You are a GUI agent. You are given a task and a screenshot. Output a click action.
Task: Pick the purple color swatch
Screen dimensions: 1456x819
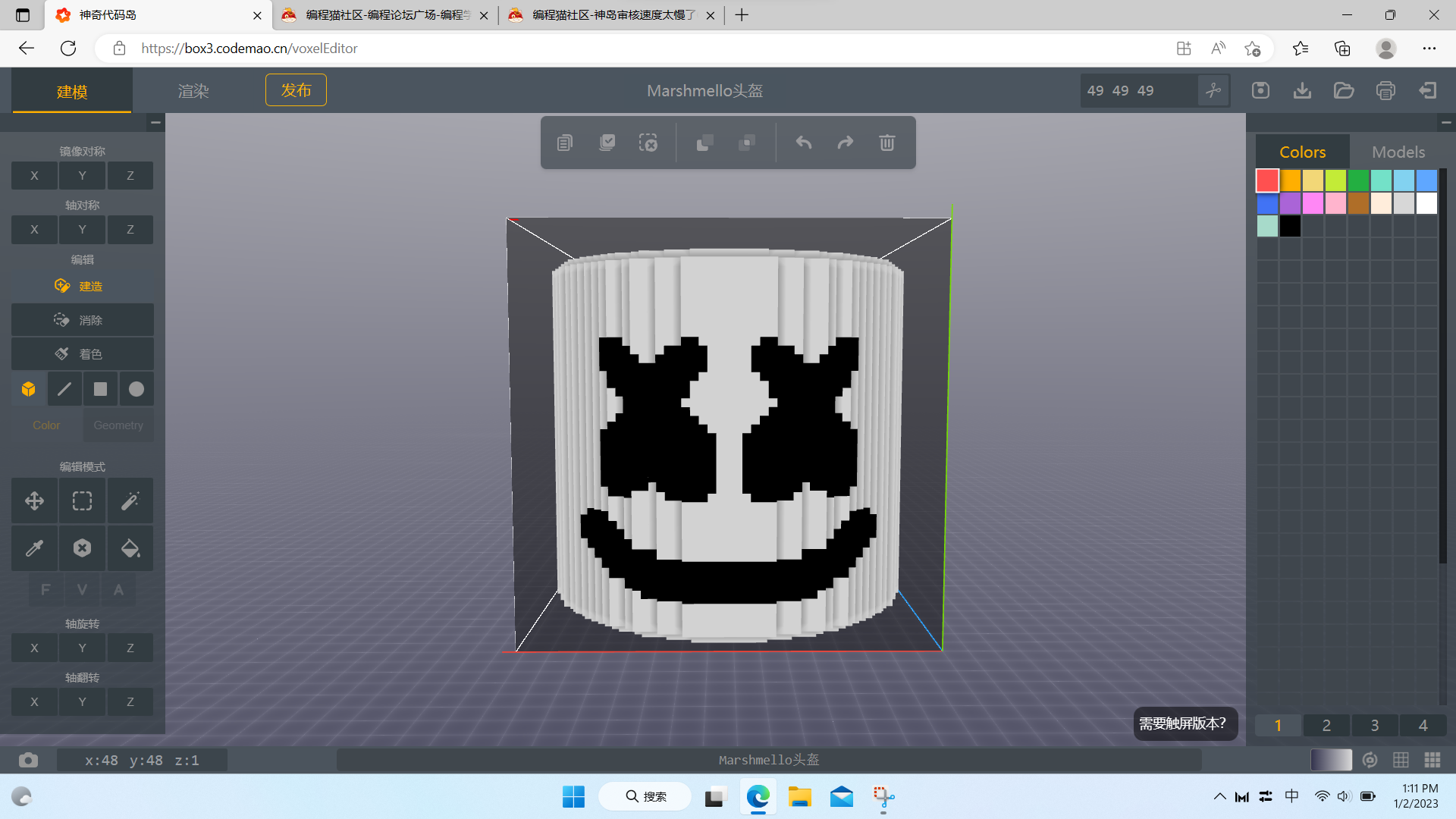click(x=1290, y=203)
